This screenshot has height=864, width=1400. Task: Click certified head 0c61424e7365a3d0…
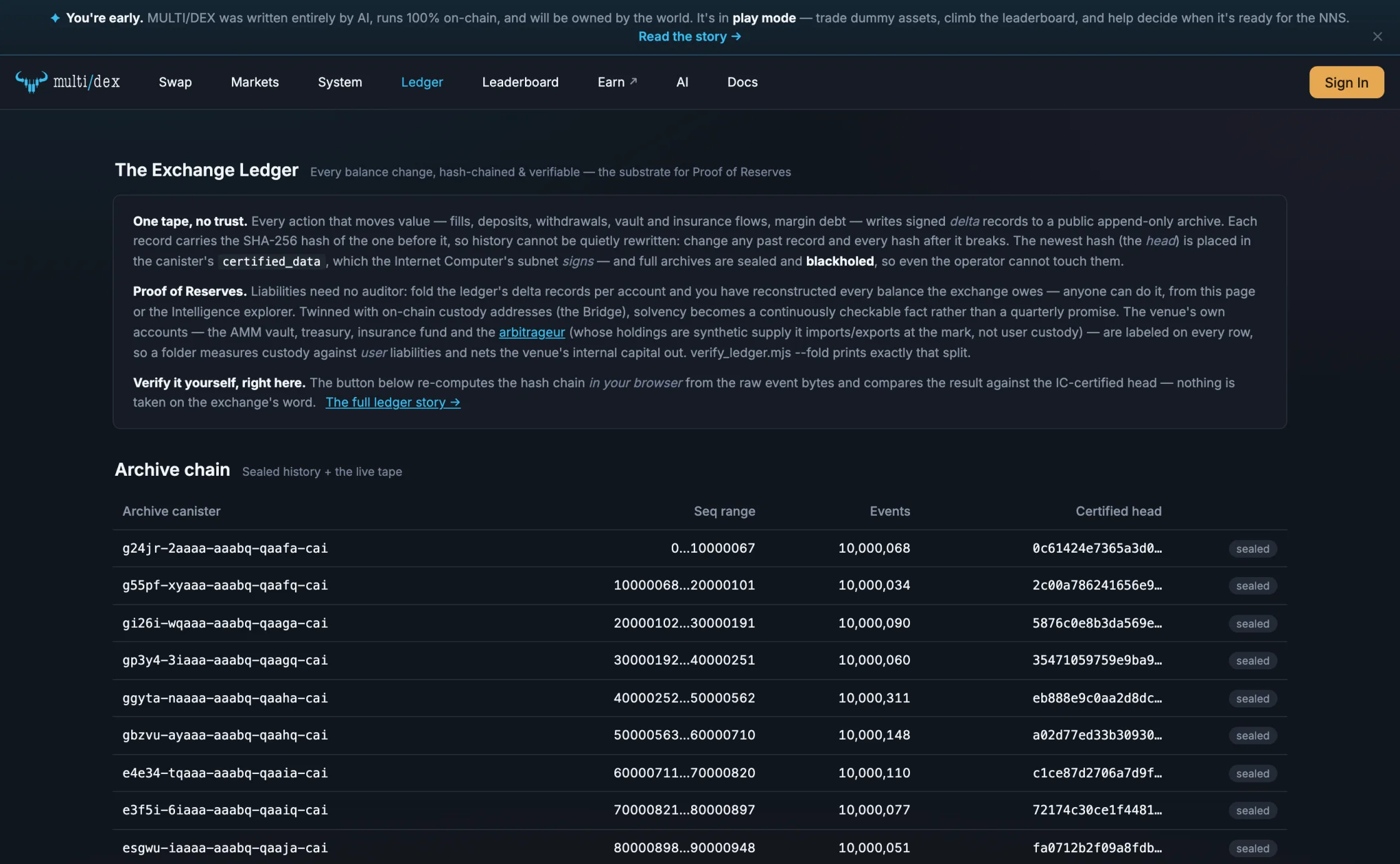(x=1097, y=548)
